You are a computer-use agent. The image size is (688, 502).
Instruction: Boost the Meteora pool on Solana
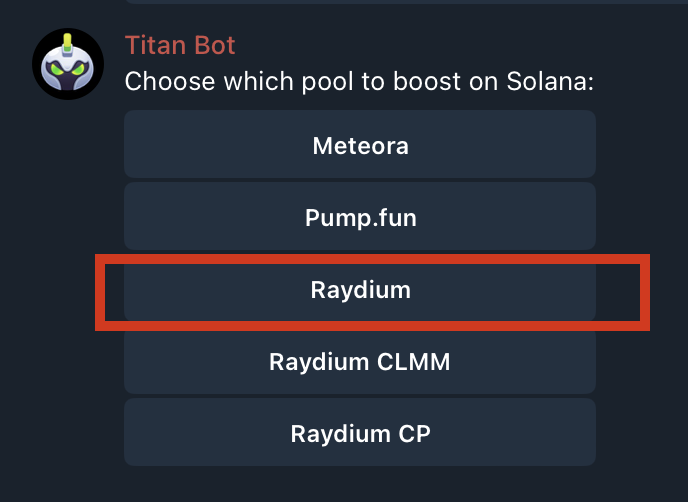tap(360, 145)
